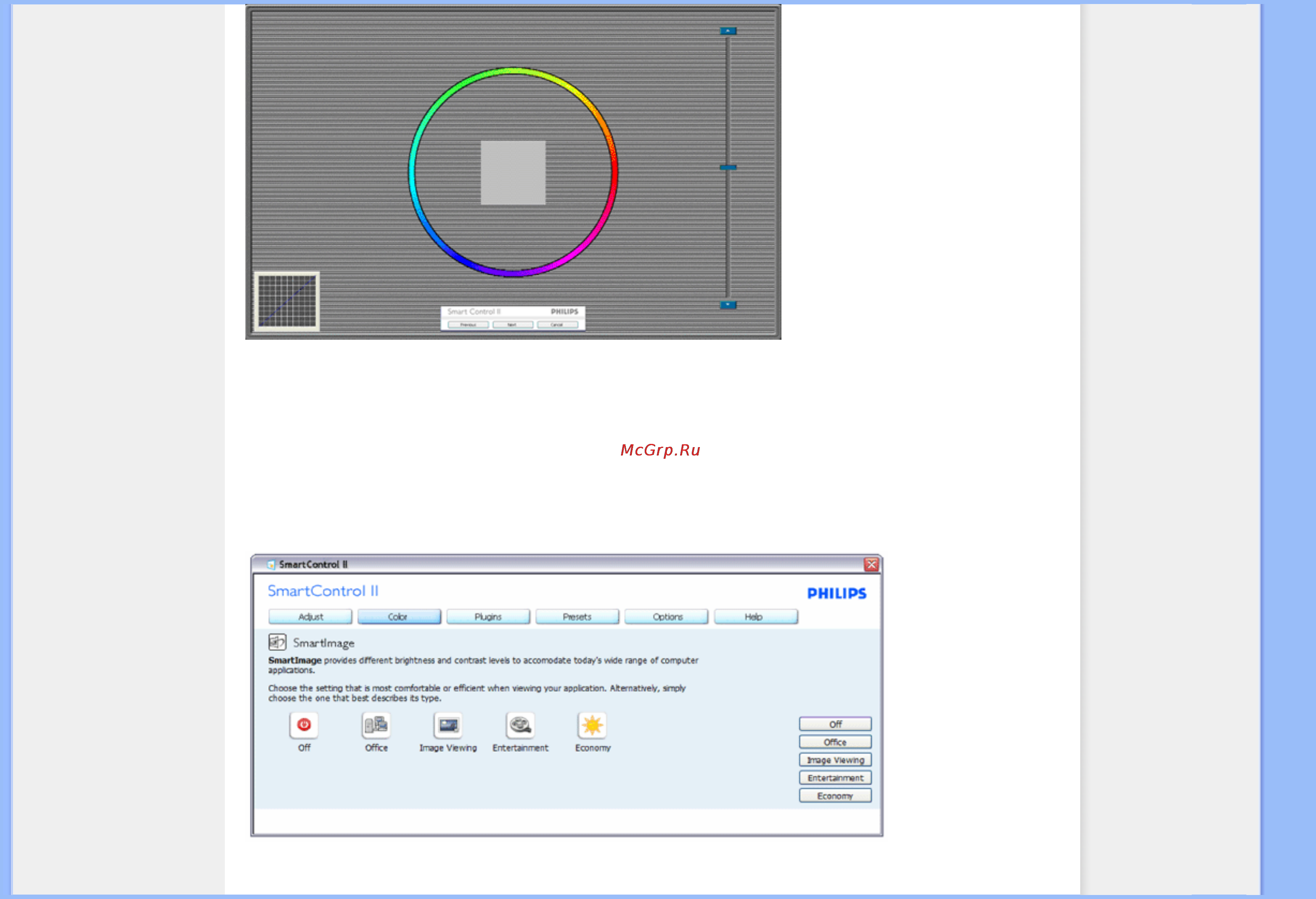Click the SmartImage header icon

coord(277,642)
